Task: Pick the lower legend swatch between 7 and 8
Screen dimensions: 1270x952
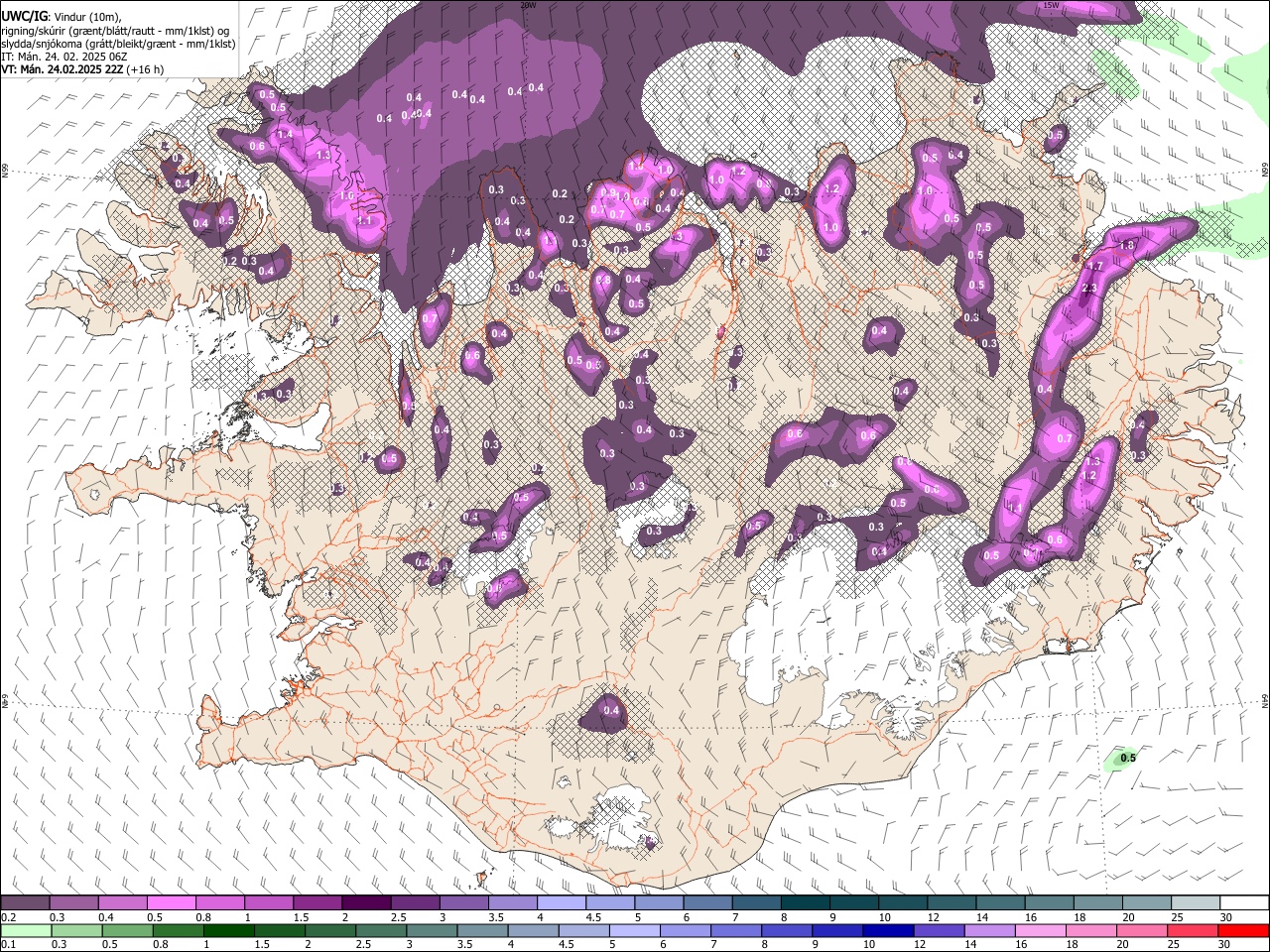Action: (735, 931)
